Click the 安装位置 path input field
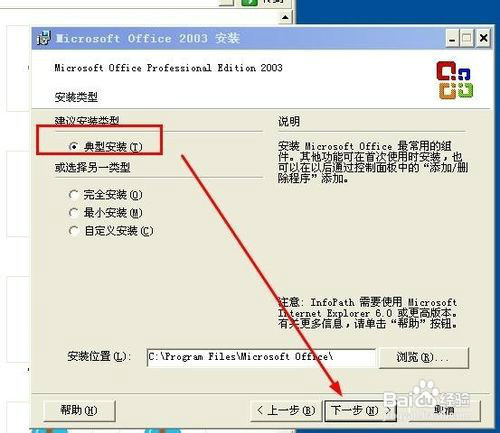The image size is (500, 433). [x=261, y=357]
